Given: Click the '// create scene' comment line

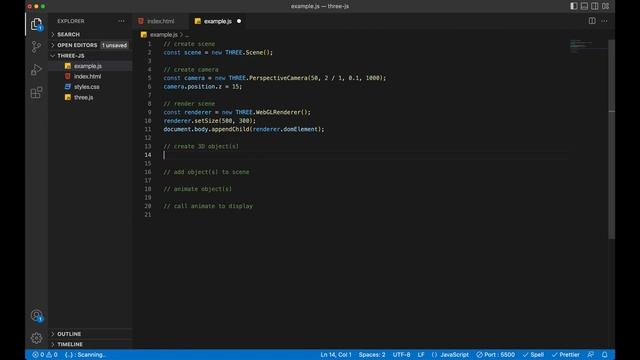Looking at the screenshot, I should tap(189, 44).
